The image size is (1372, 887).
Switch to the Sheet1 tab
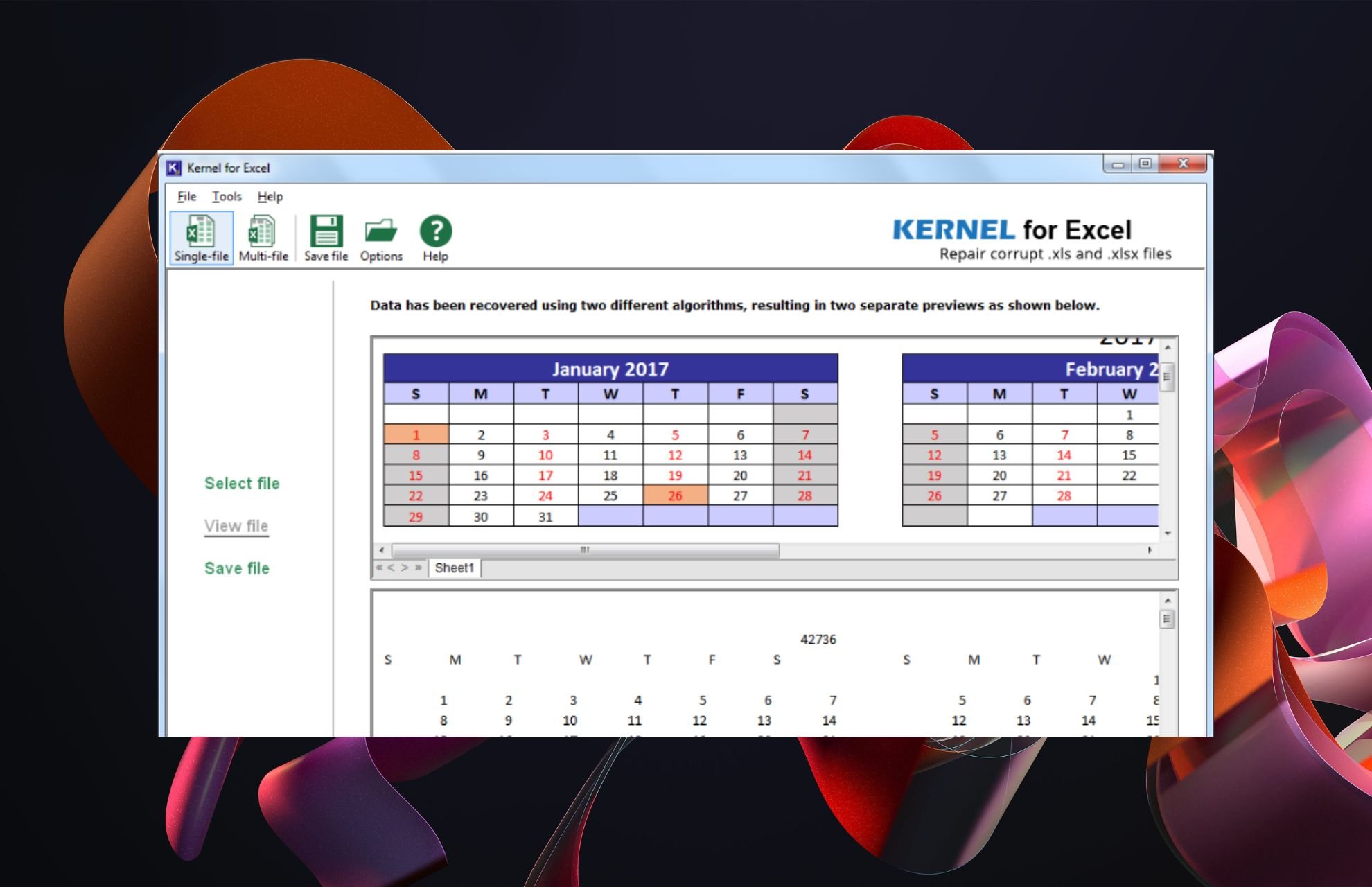(455, 568)
